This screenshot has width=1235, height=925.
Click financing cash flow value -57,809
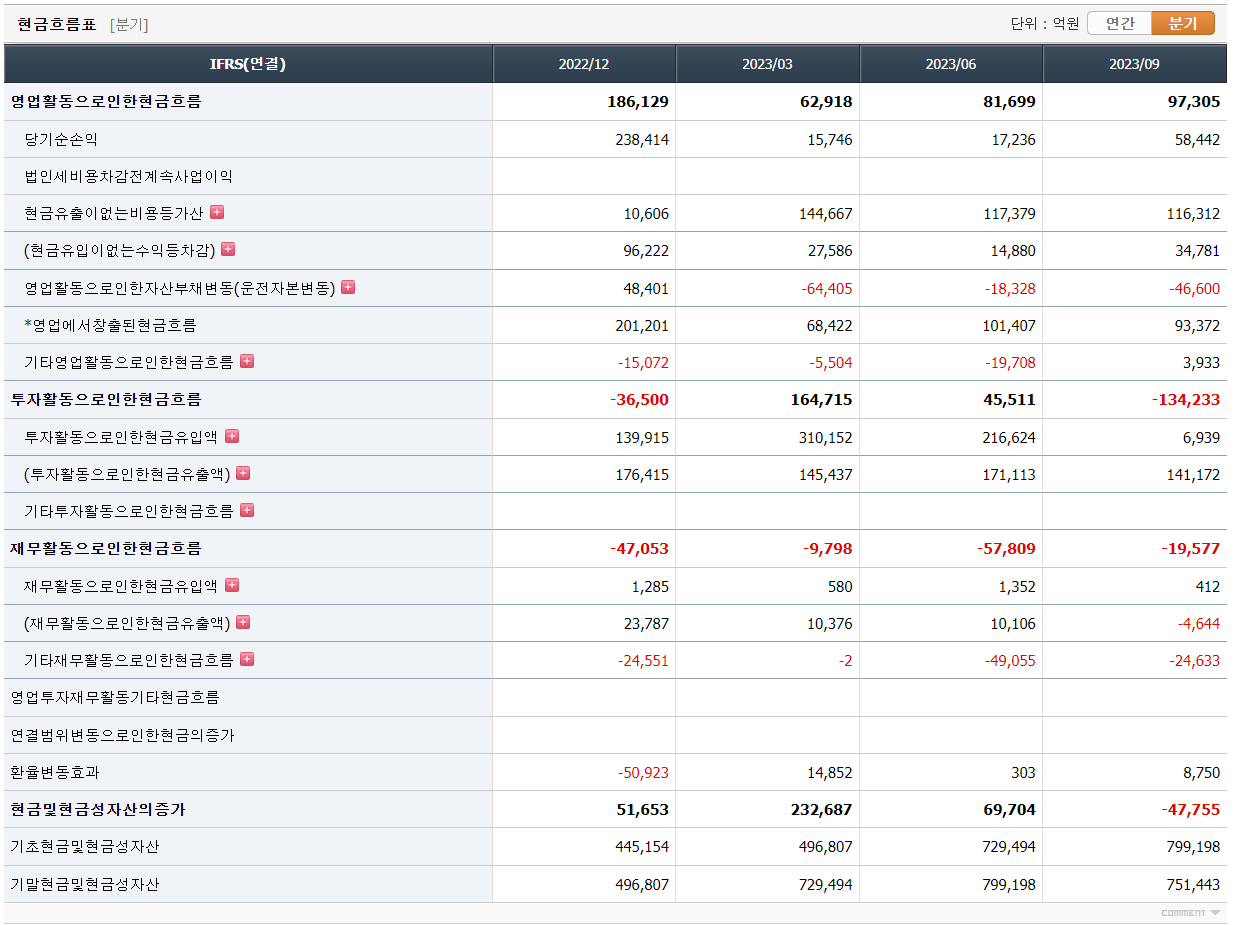[x=1006, y=548]
